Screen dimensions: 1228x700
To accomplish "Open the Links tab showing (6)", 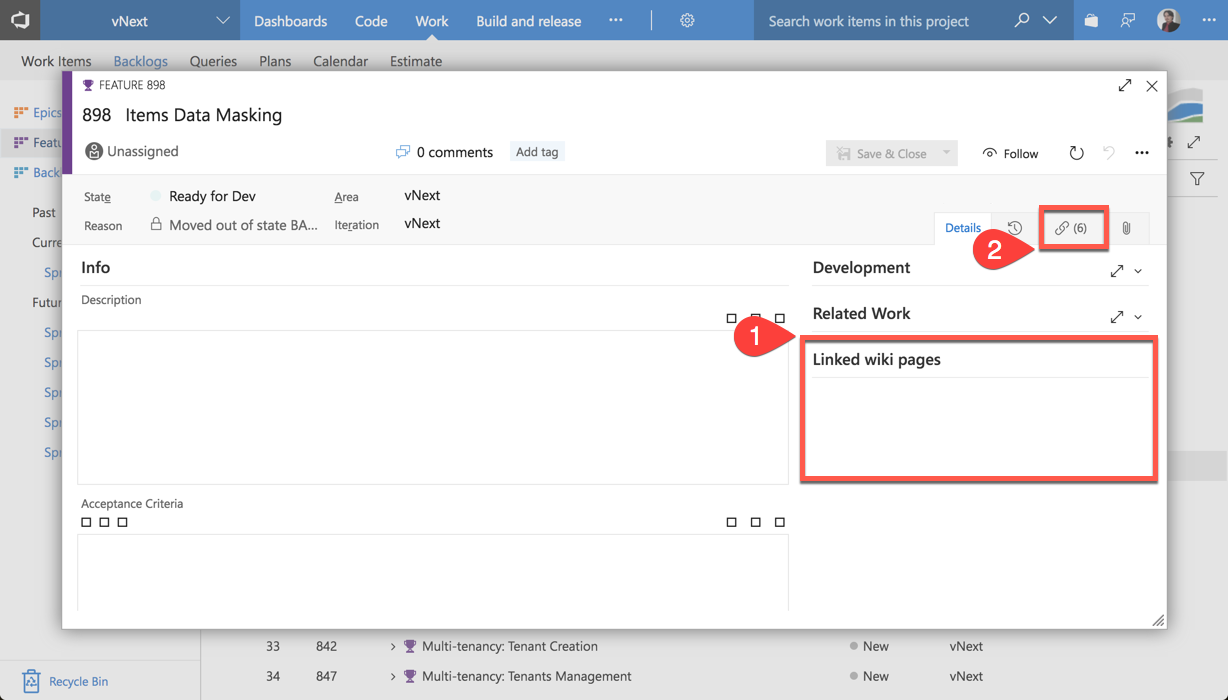I will point(1071,228).
